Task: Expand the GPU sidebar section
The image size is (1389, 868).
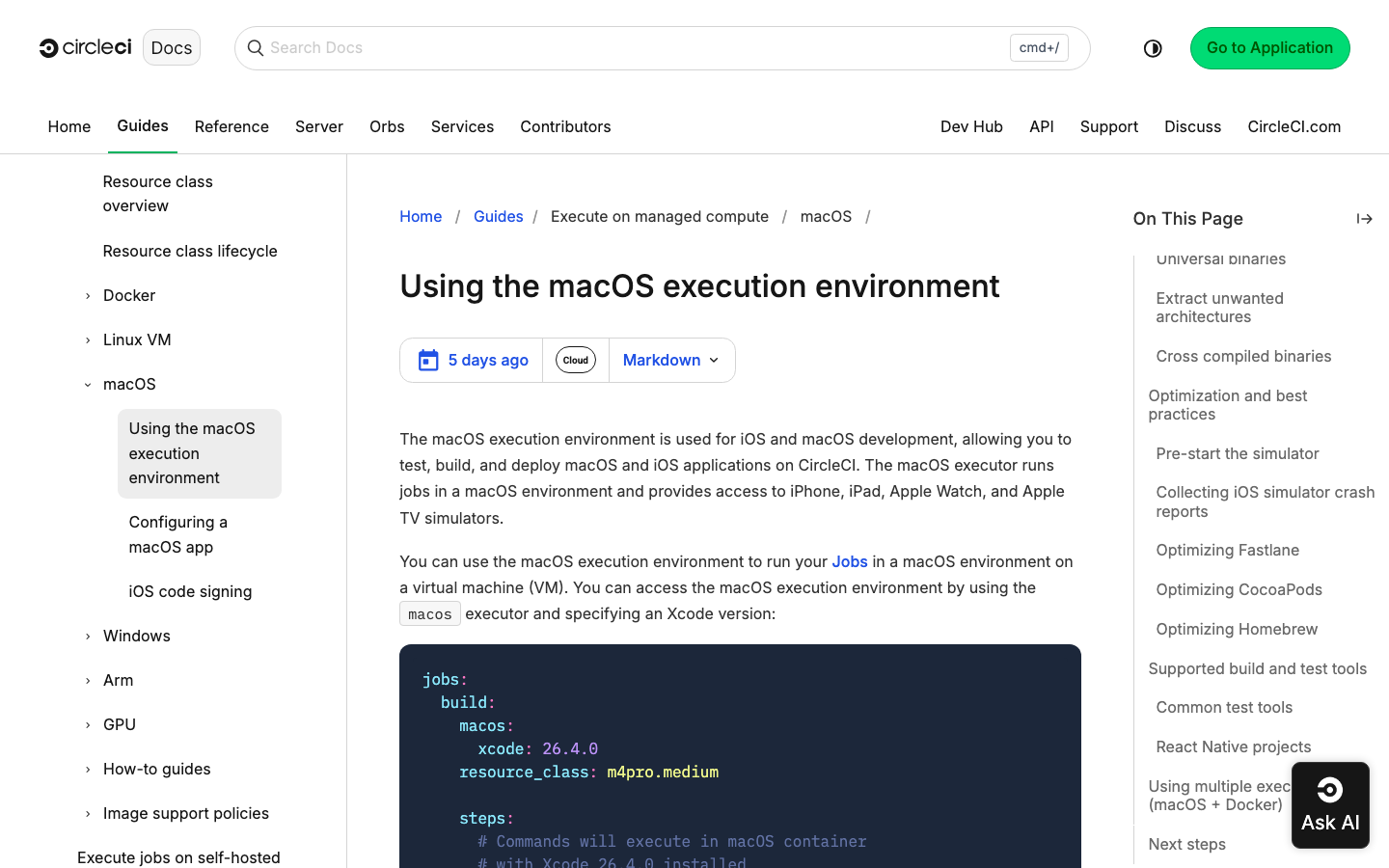Action: [88, 725]
